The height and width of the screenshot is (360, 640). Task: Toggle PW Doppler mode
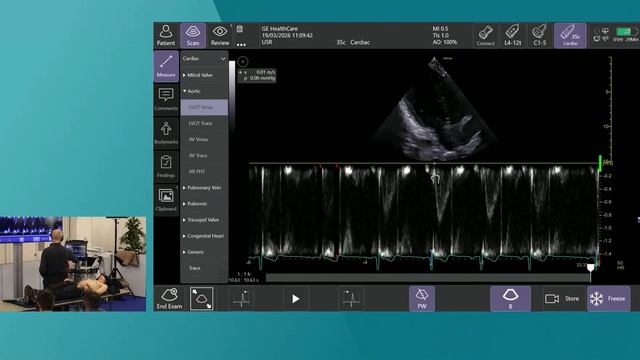coord(422,298)
